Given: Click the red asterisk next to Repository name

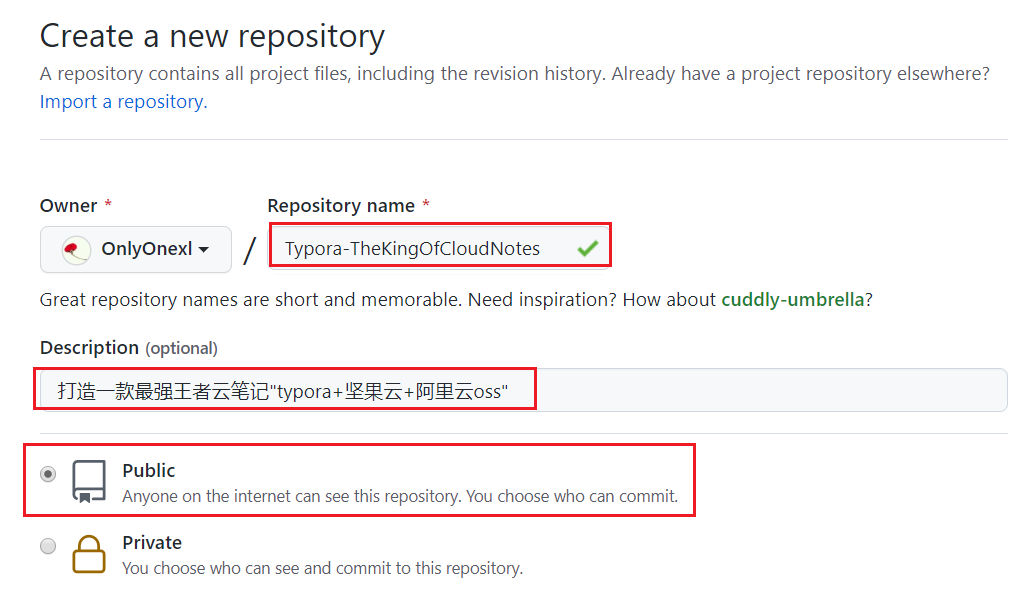Looking at the screenshot, I should [426, 204].
